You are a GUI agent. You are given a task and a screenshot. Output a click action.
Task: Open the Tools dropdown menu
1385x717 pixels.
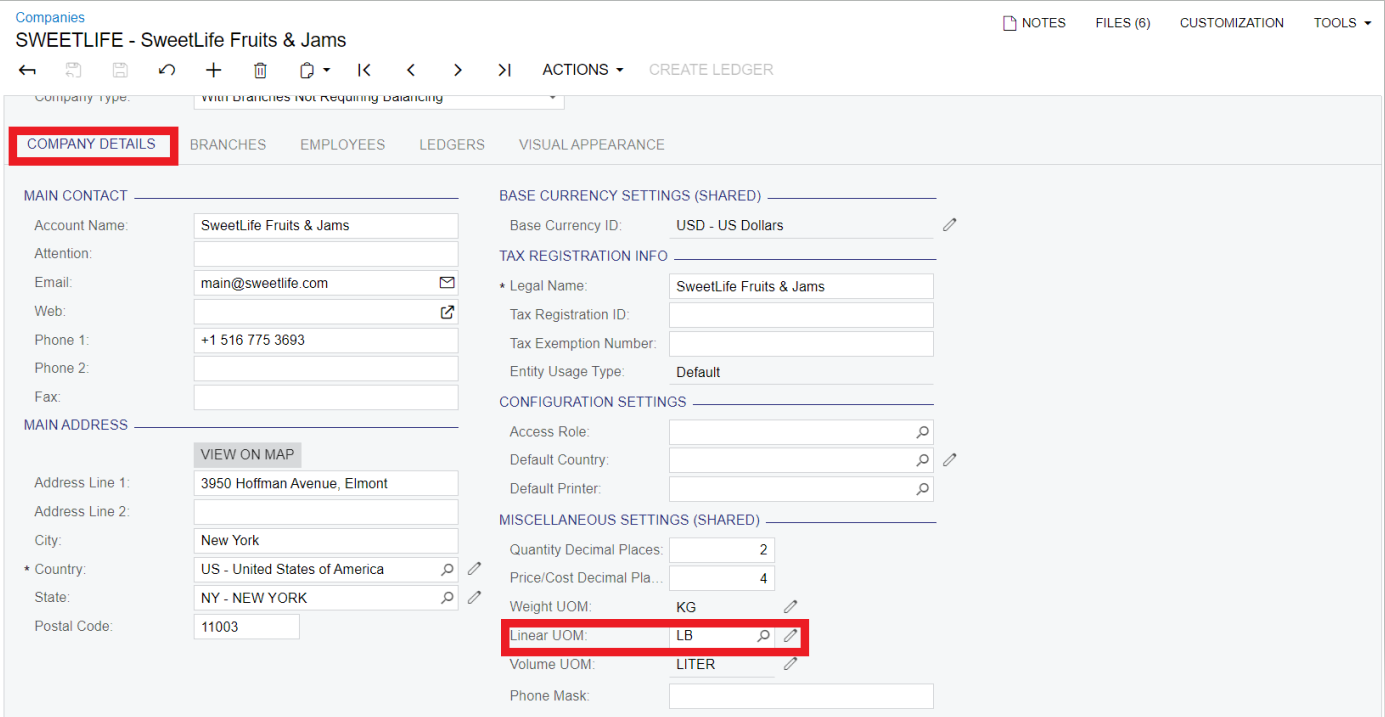tap(1341, 23)
